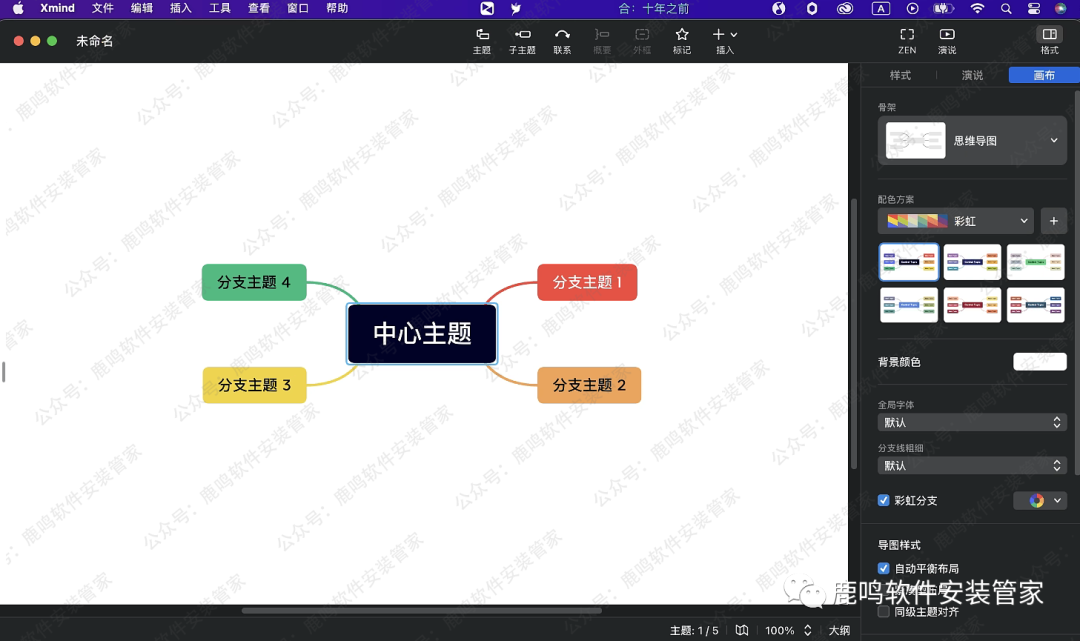Switch to the 样式 tab in the panel
The width and height of the screenshot is (1080, 641).
(899, 74)
